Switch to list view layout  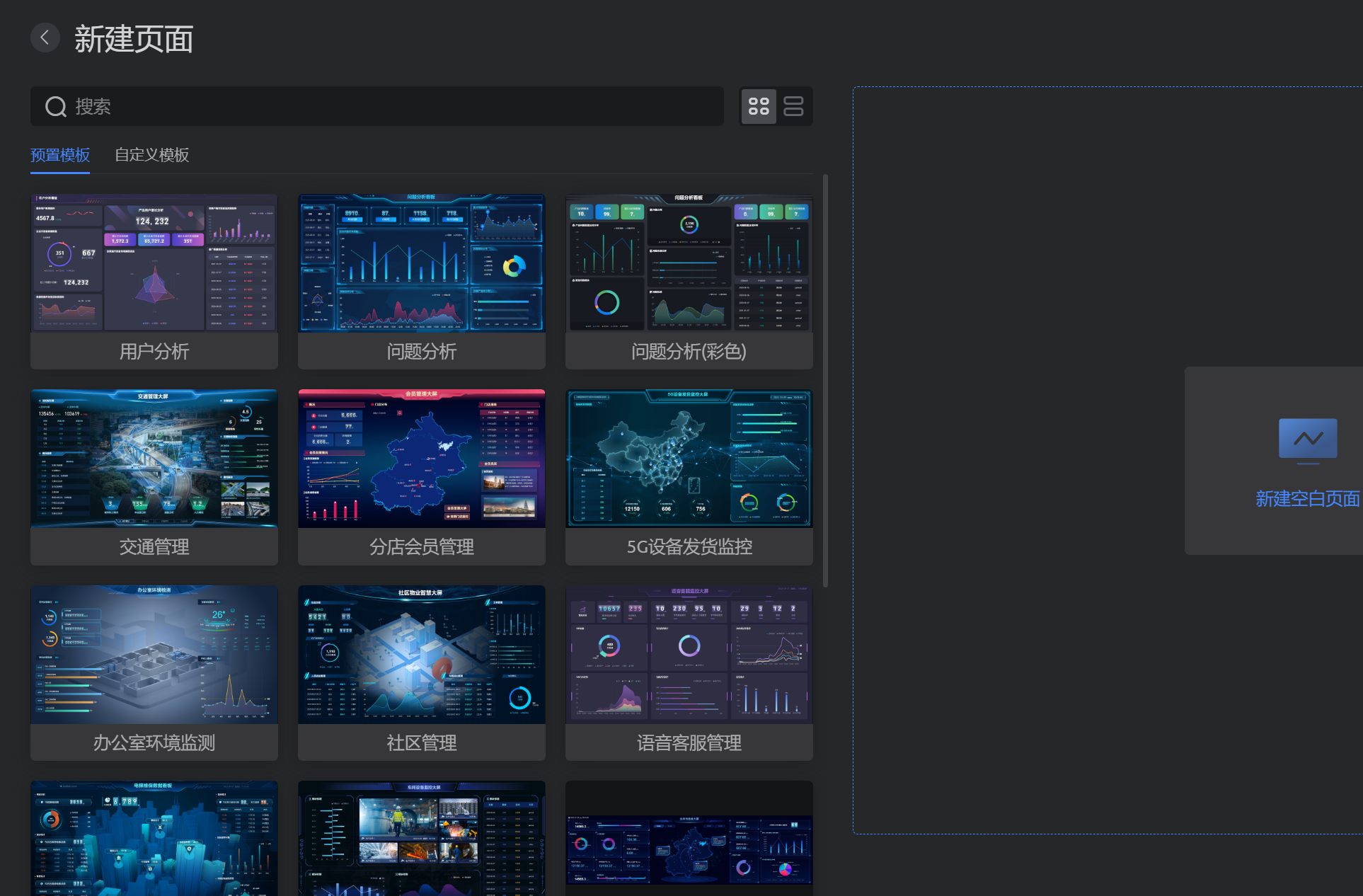pos(793,106)
